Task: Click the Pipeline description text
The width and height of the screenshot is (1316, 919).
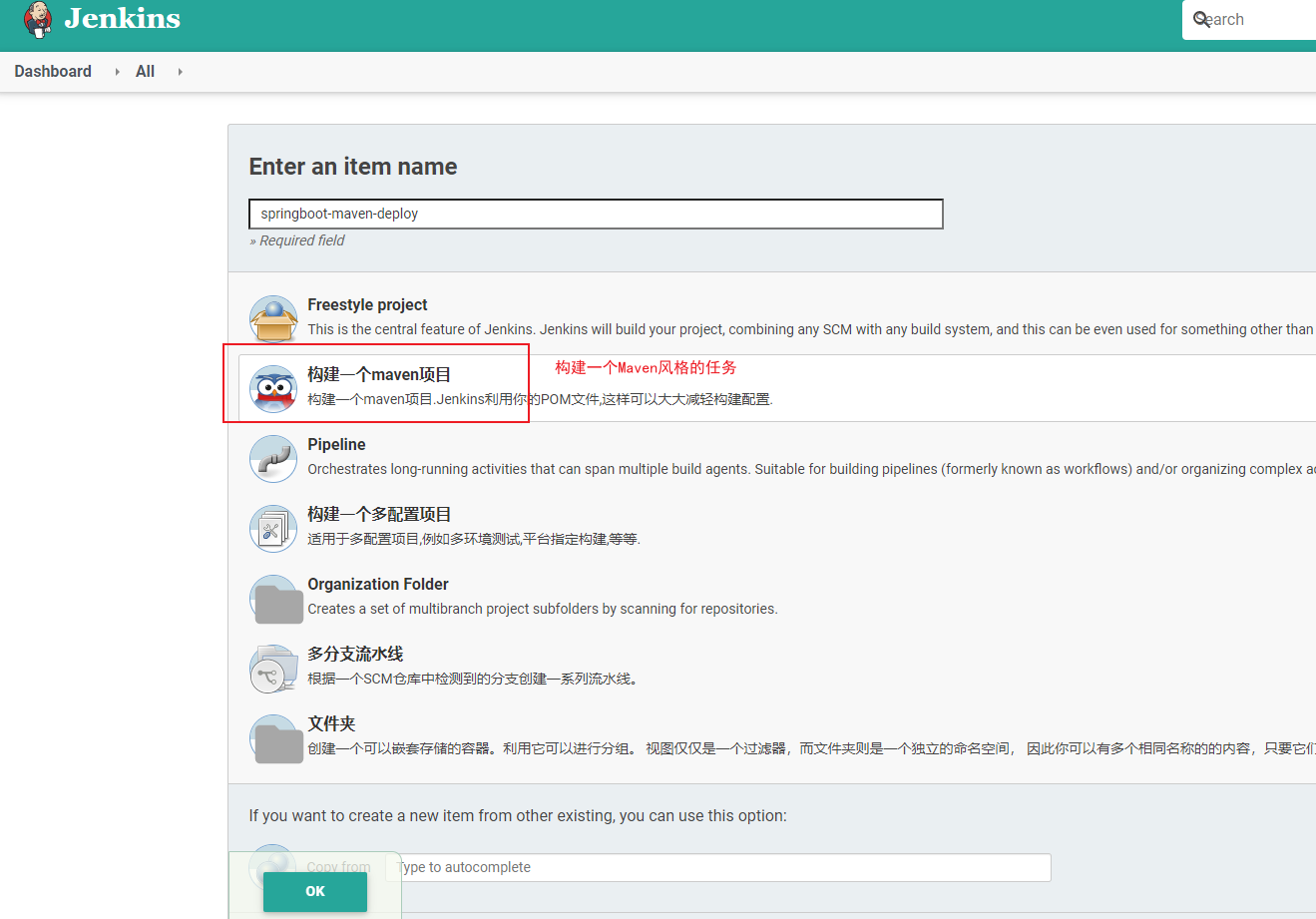Action: 811,469
